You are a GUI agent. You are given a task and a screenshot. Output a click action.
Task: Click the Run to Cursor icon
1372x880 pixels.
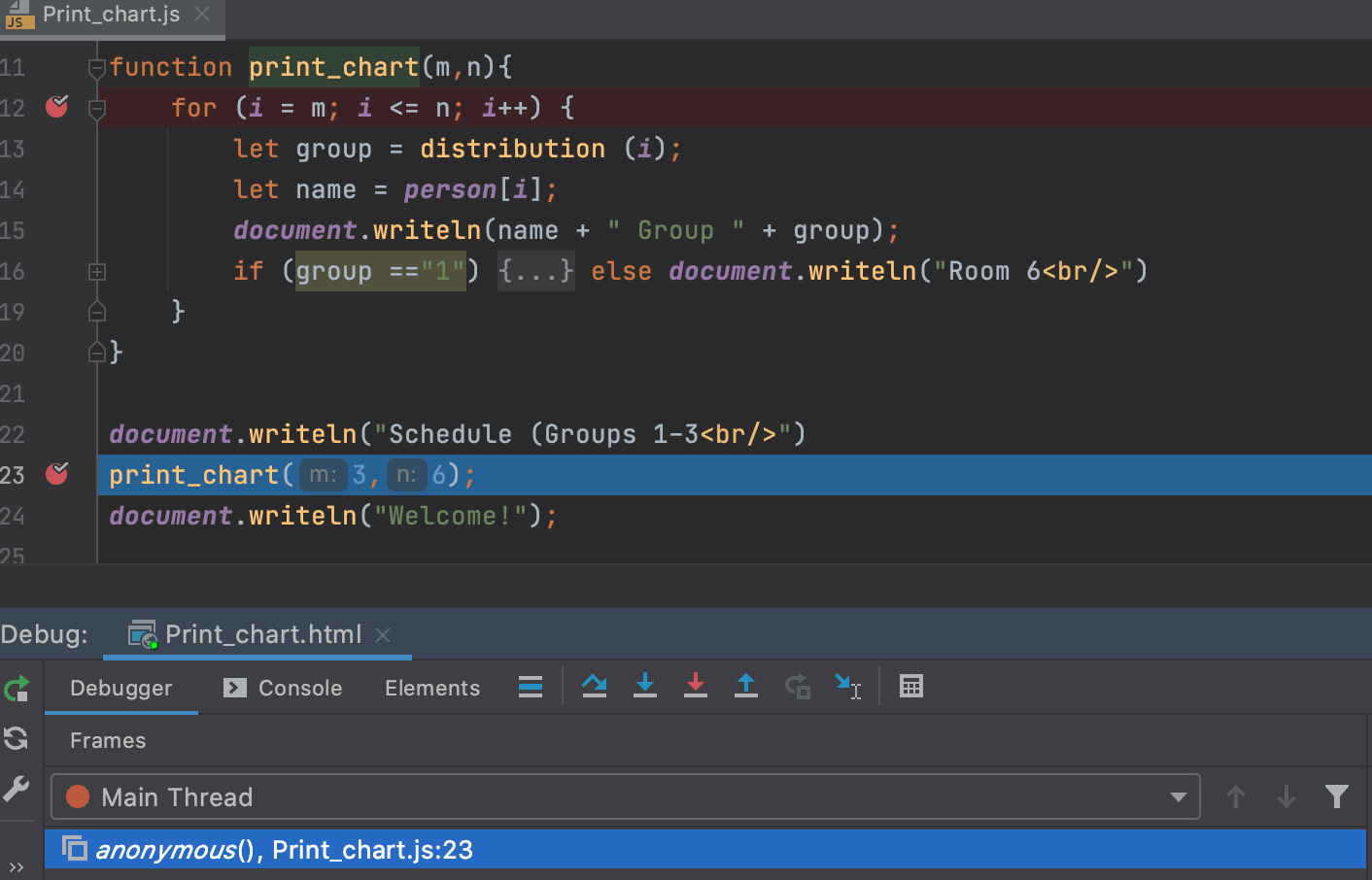click(848, 686)
